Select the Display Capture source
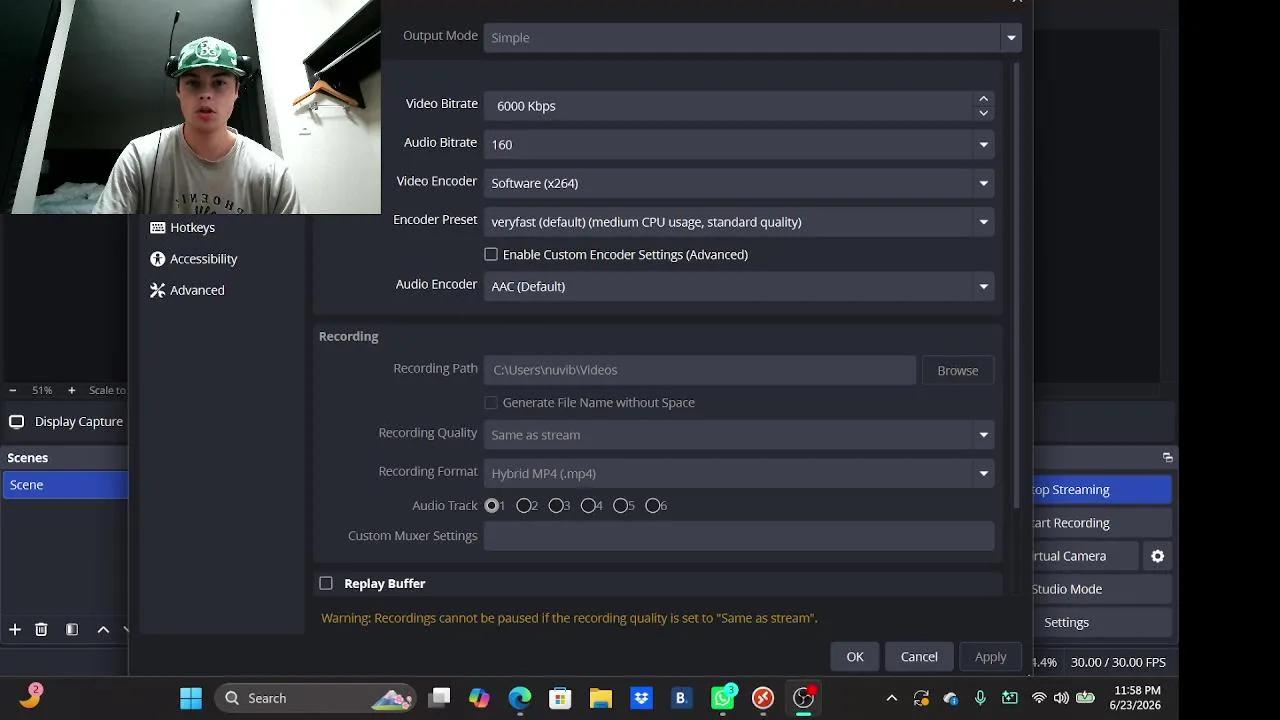Viewport: 1280px width, 720px height. [x=66, y=421]
